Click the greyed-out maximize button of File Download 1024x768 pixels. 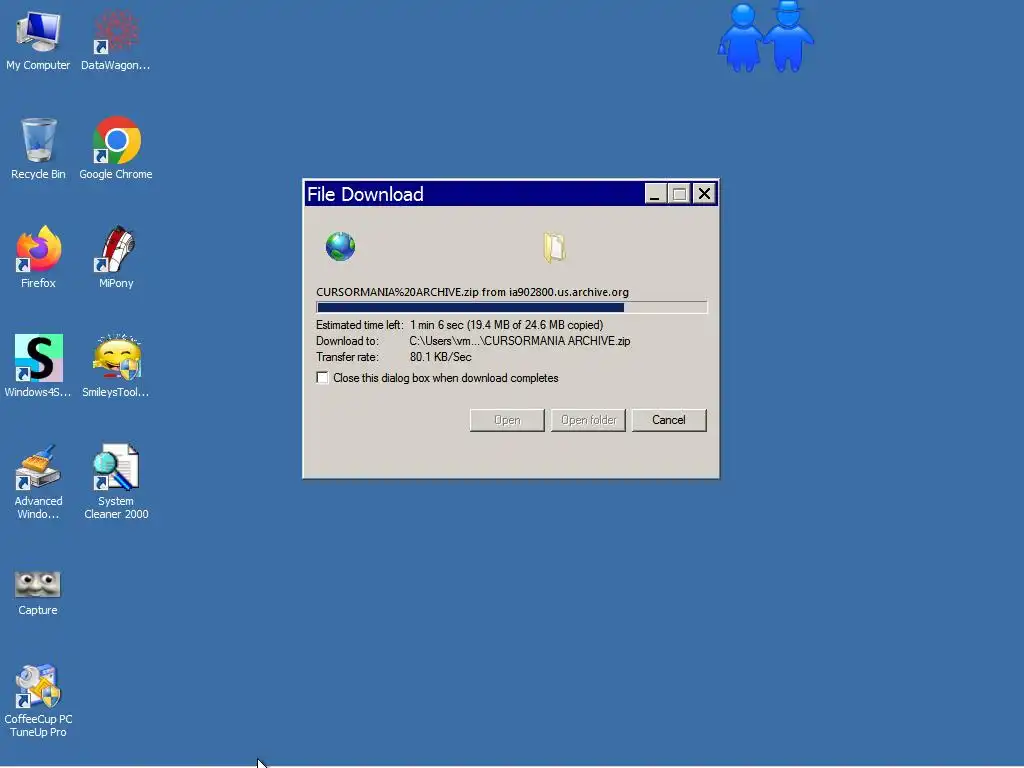(679, 193)
